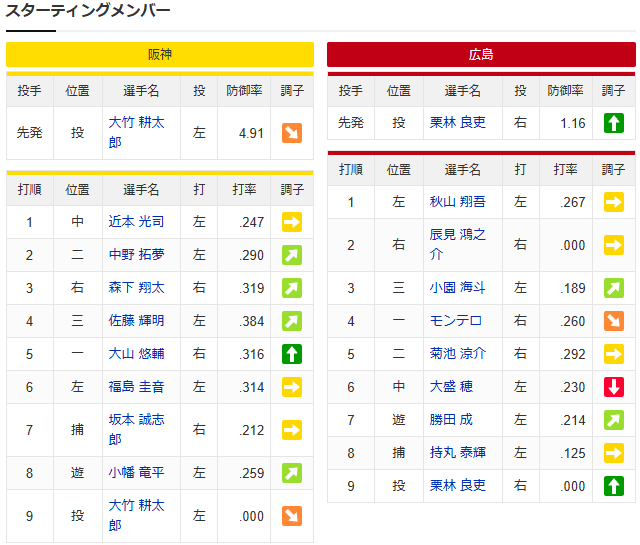Open 近本 光司 player page
This screenshot has width=640, height=545.
136,222
